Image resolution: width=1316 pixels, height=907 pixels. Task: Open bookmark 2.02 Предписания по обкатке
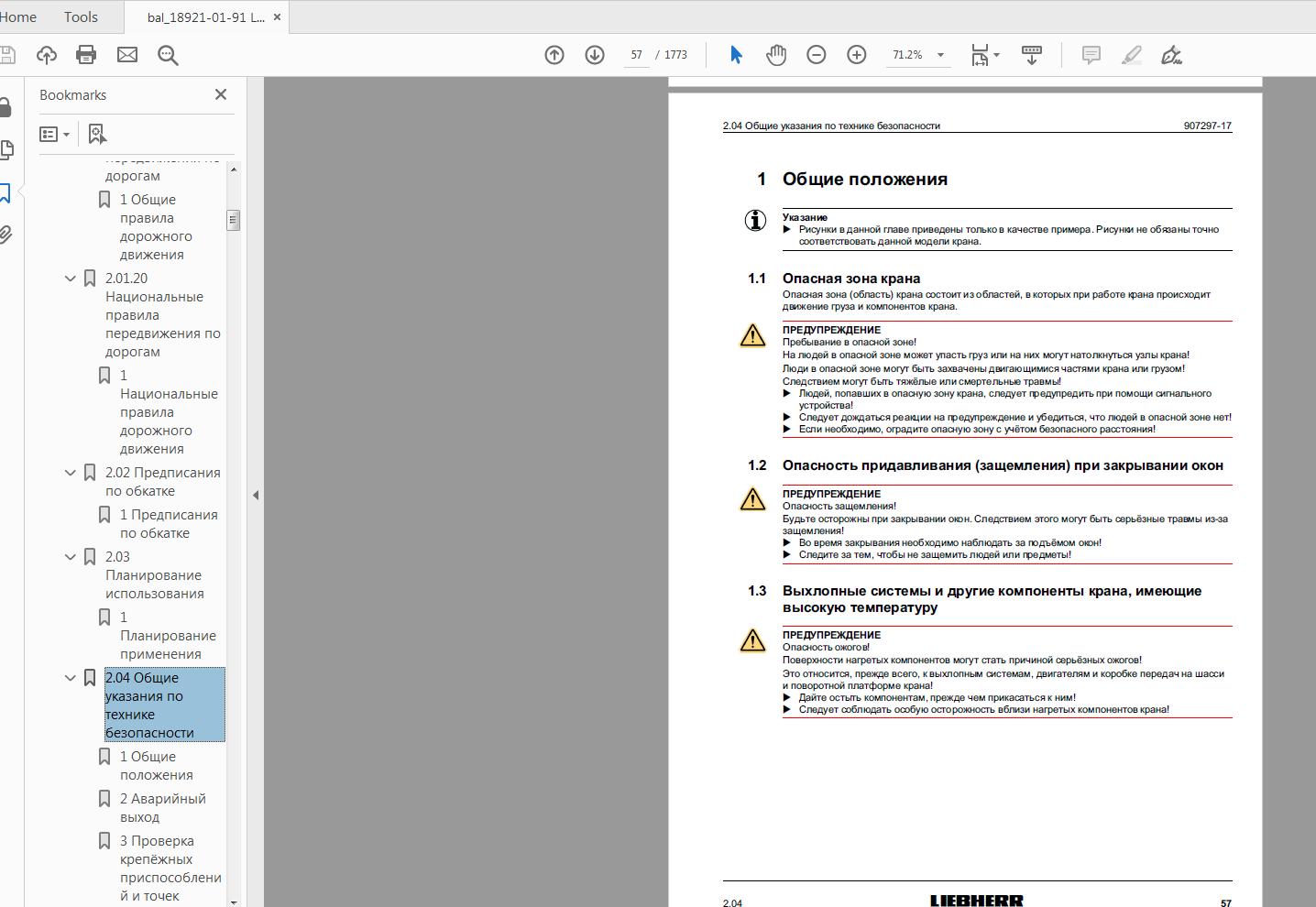click(163, 482)
